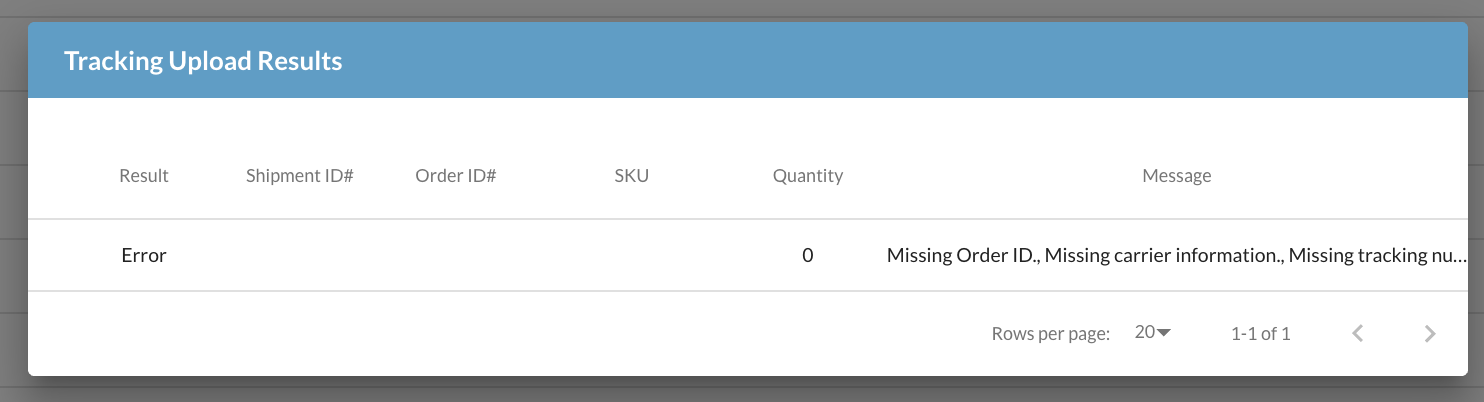Click the 1-1 of 1 pagination text
1484x402 pixels.
coord(1261,334)
